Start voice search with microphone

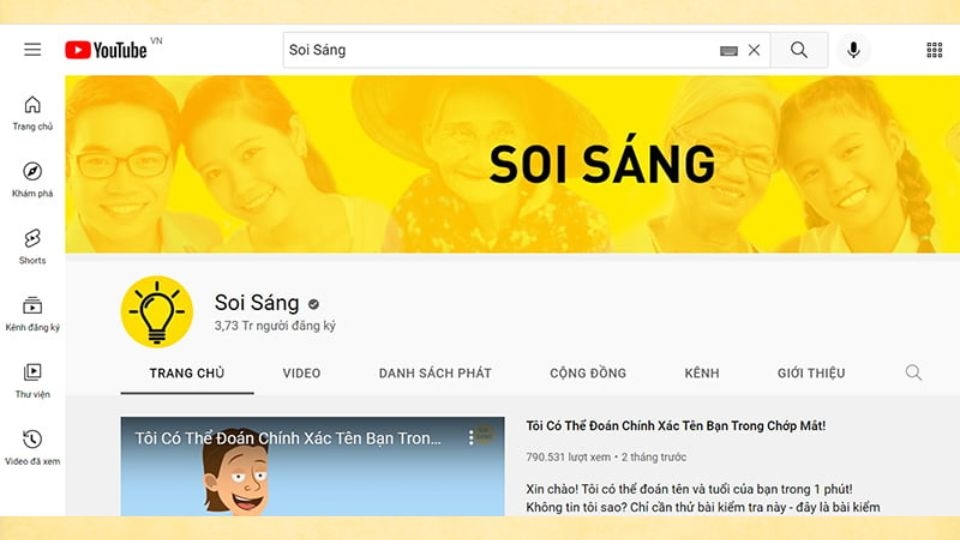(x=853, y=50)
